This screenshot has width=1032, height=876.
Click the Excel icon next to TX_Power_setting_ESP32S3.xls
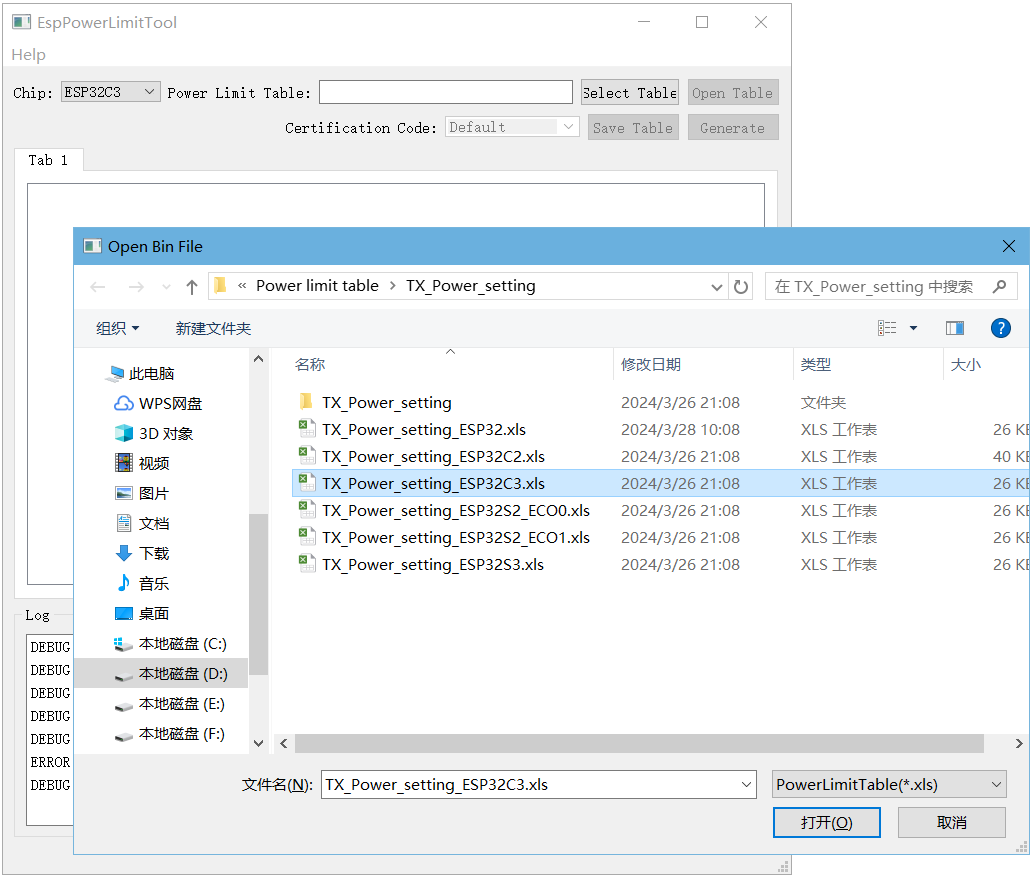(307, 564)
